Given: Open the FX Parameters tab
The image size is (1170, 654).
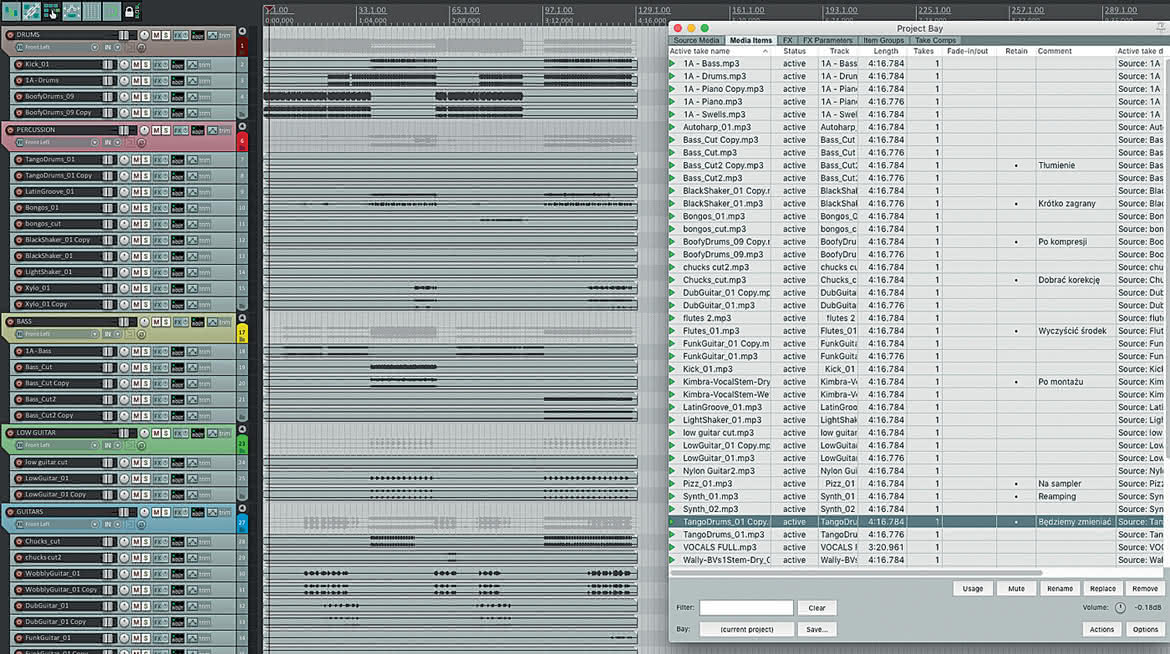Looking at the screenshot, I should [x=828, y=40].
